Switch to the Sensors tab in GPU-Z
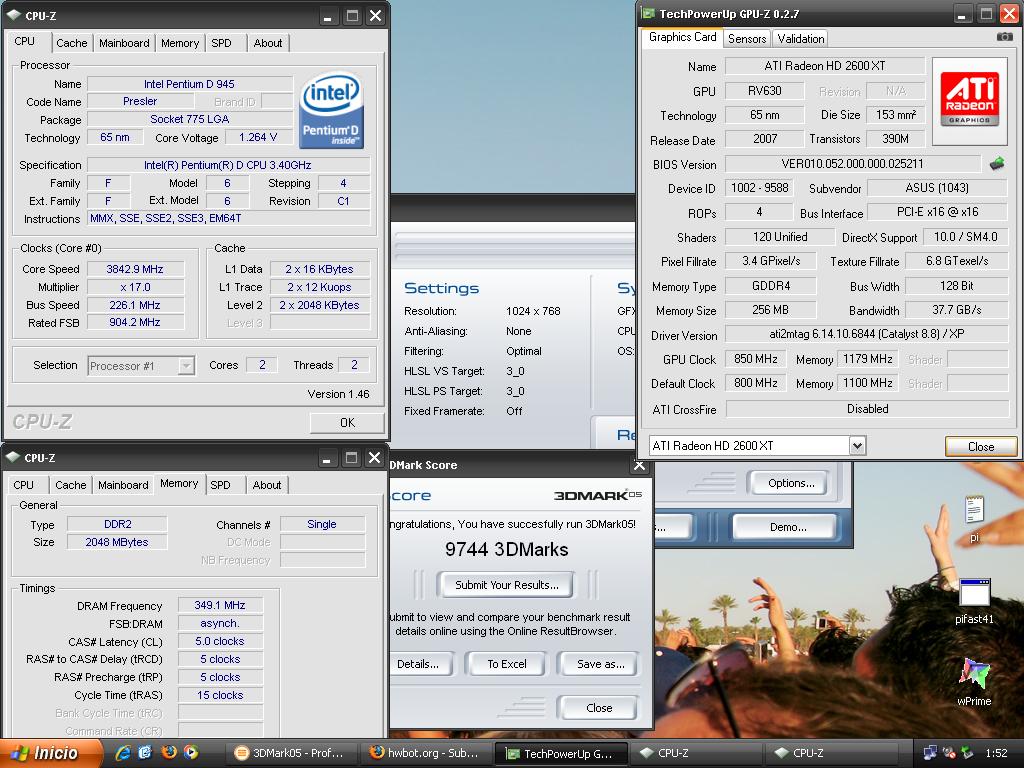The width and height of the screenshot is (1024, 768). coord(746,39)
